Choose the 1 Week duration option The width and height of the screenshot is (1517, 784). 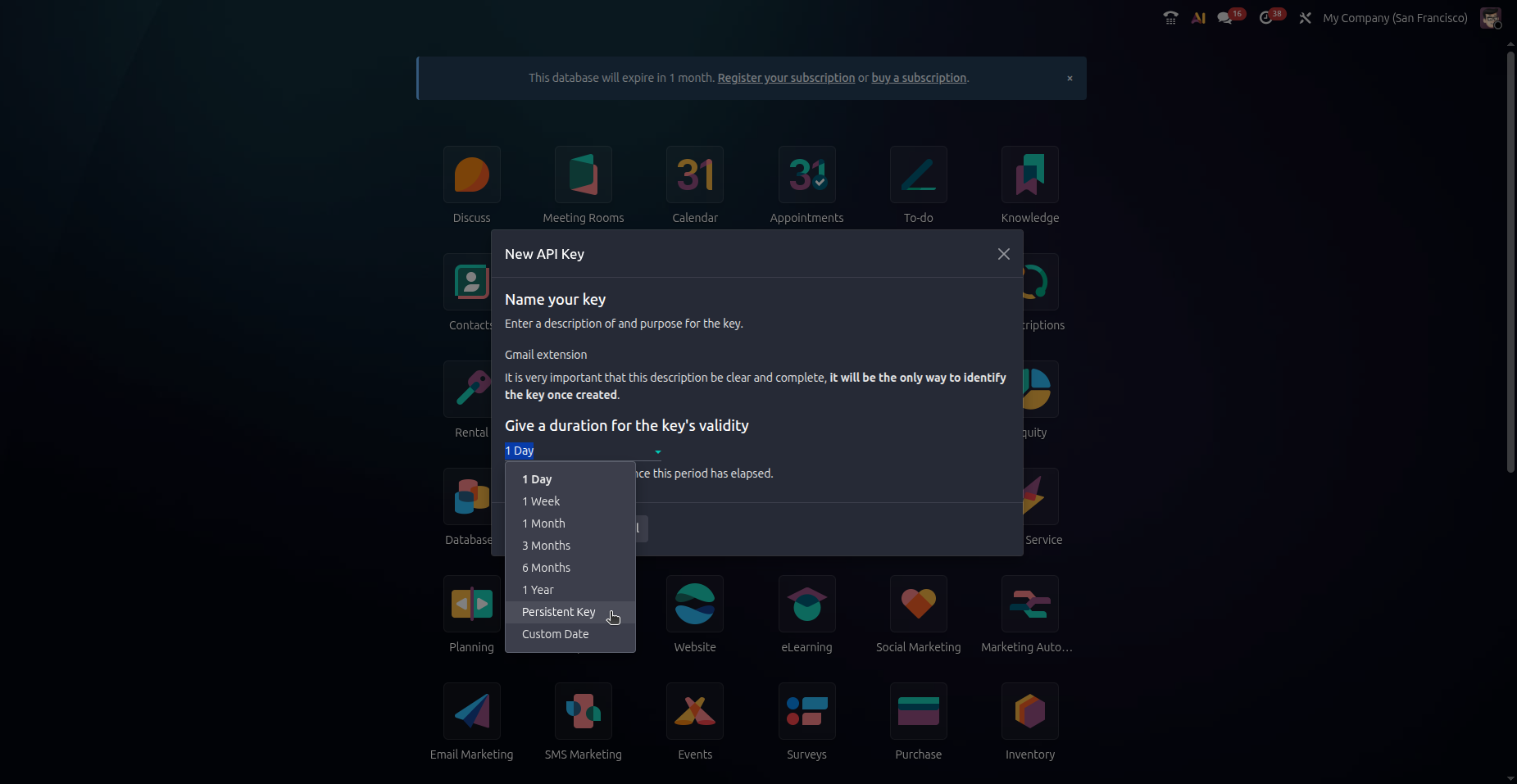tap(541, 501)
